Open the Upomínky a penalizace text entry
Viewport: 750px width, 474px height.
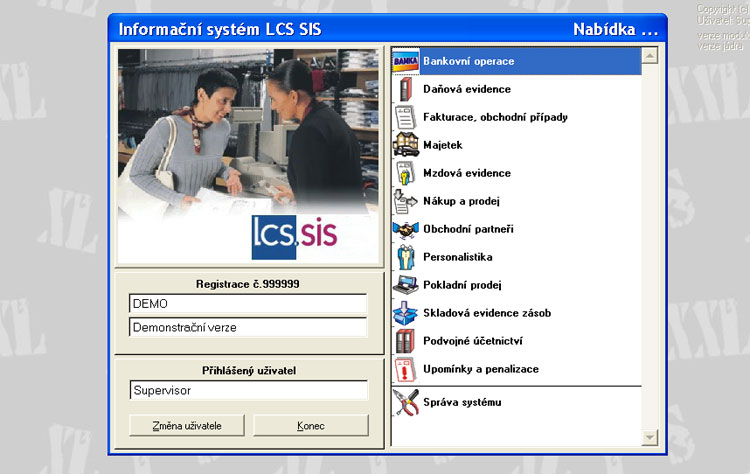(x=481, y=369)
